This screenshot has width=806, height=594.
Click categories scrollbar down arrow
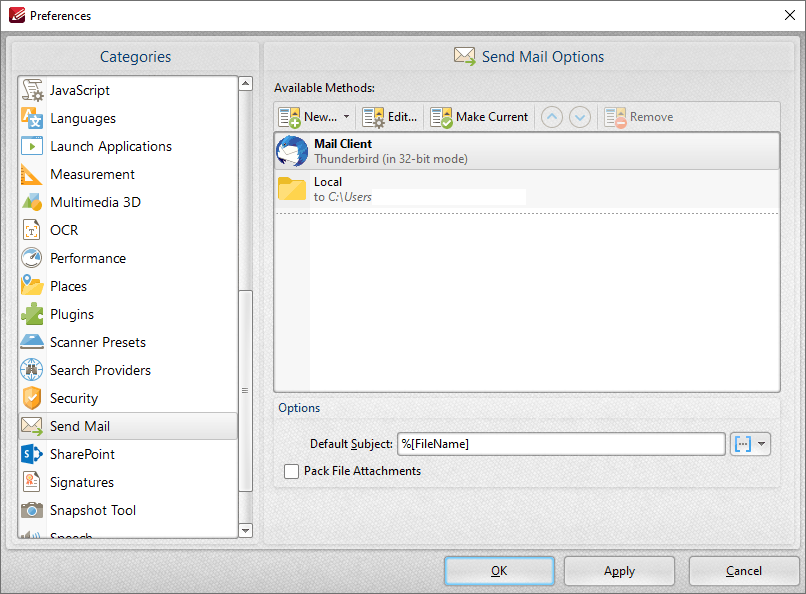(246, 530)
